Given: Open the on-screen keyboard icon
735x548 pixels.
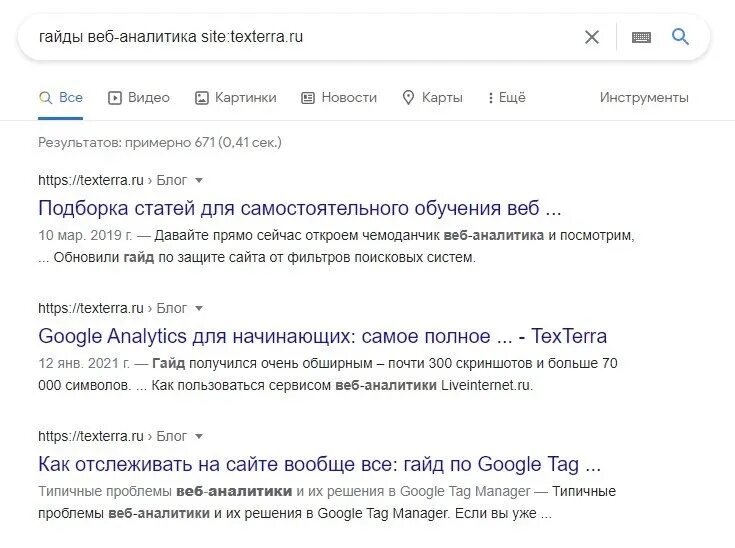Looking at the screenshot, I should 641,37.
